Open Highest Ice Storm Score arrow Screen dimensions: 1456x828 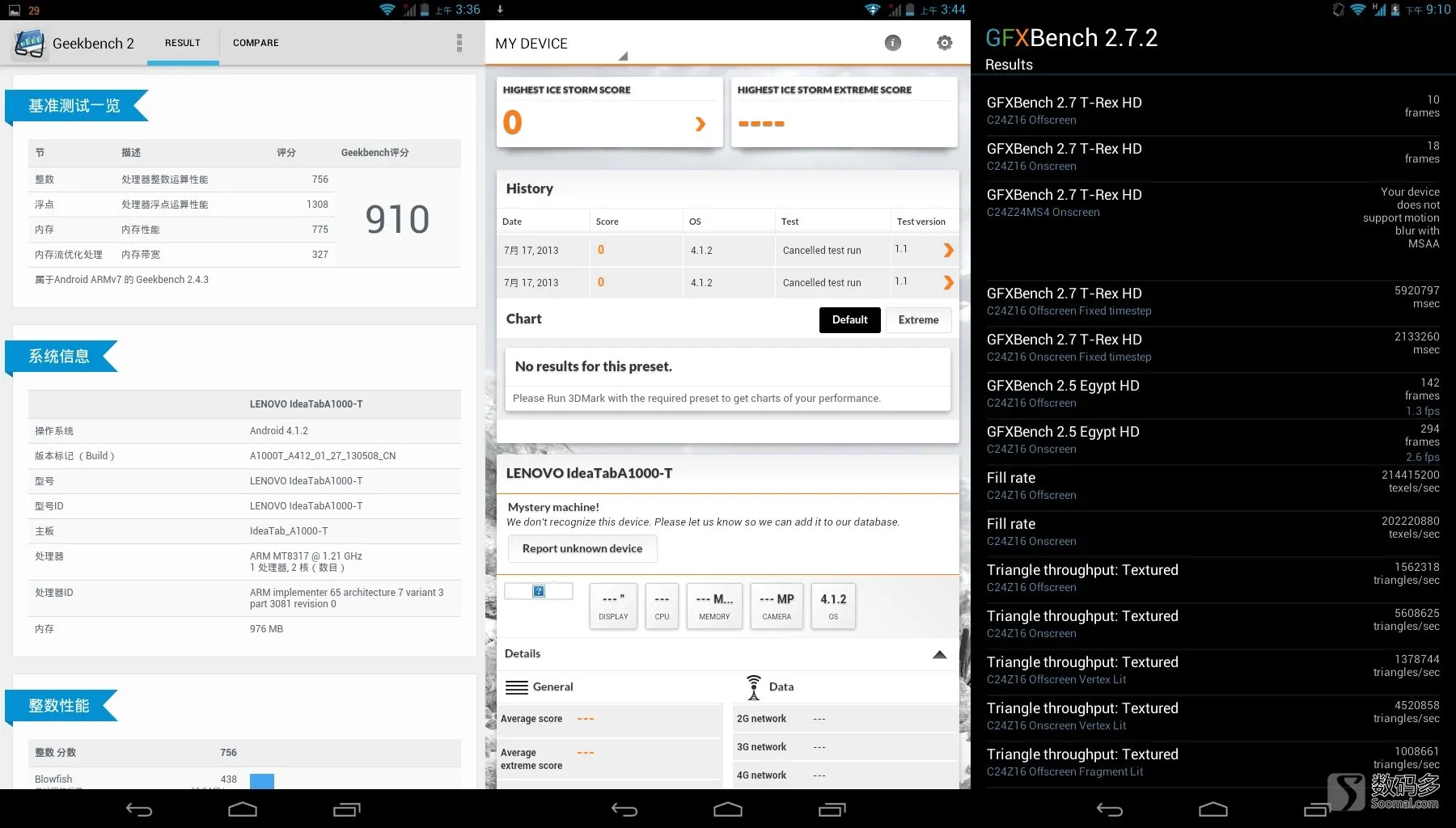(x=700, y=124)
